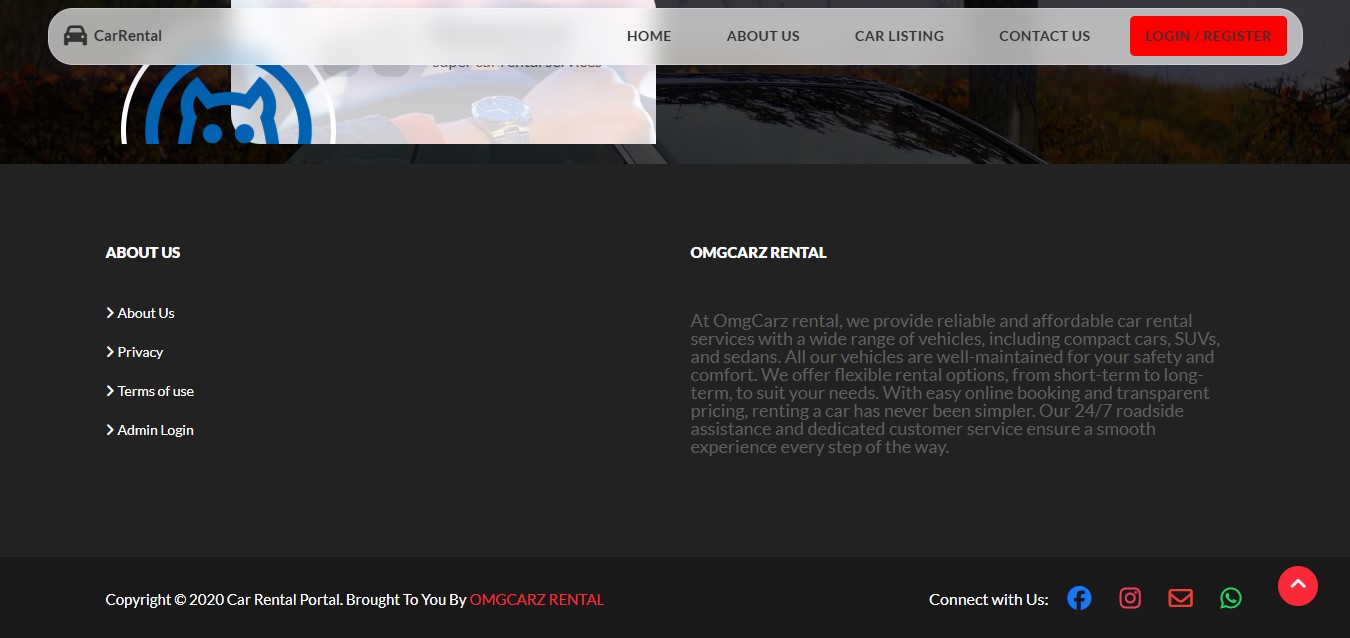Open the About Us footer link
Image resolution: width=1350 pixels, height=638 pixels.
(x=146, y=313)
